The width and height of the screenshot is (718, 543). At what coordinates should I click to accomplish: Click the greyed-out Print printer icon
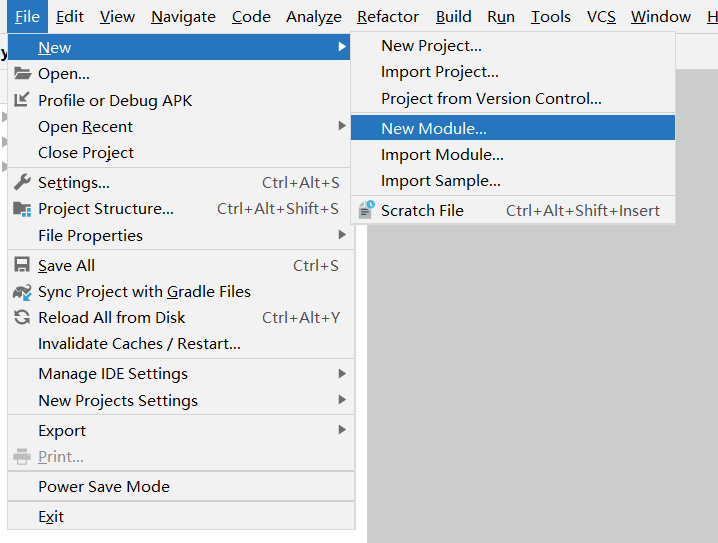[22, 456]
